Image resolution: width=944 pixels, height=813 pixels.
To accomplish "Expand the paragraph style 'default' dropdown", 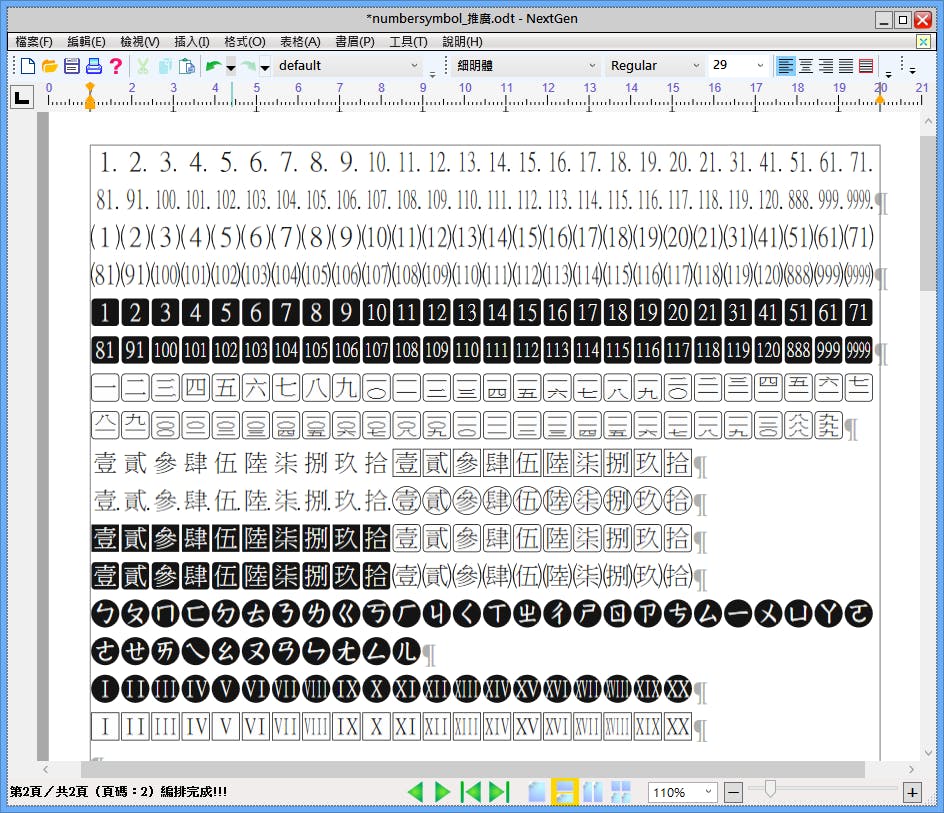I will click(x=415, y=66).
